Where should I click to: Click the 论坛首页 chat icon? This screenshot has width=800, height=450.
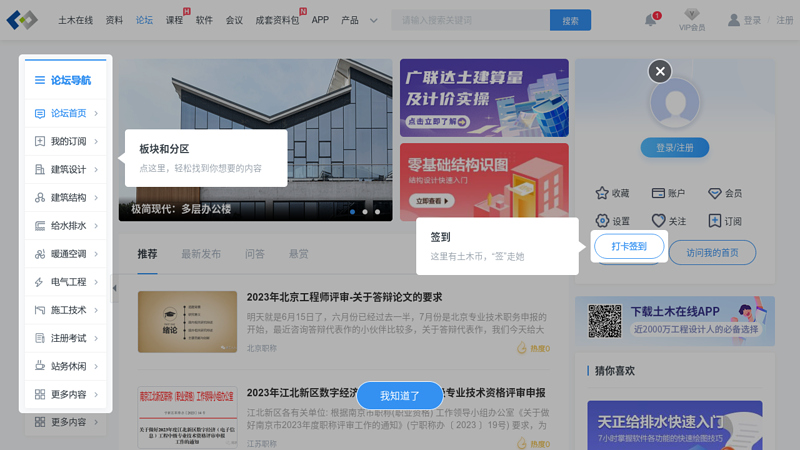[x=40, y=113]
